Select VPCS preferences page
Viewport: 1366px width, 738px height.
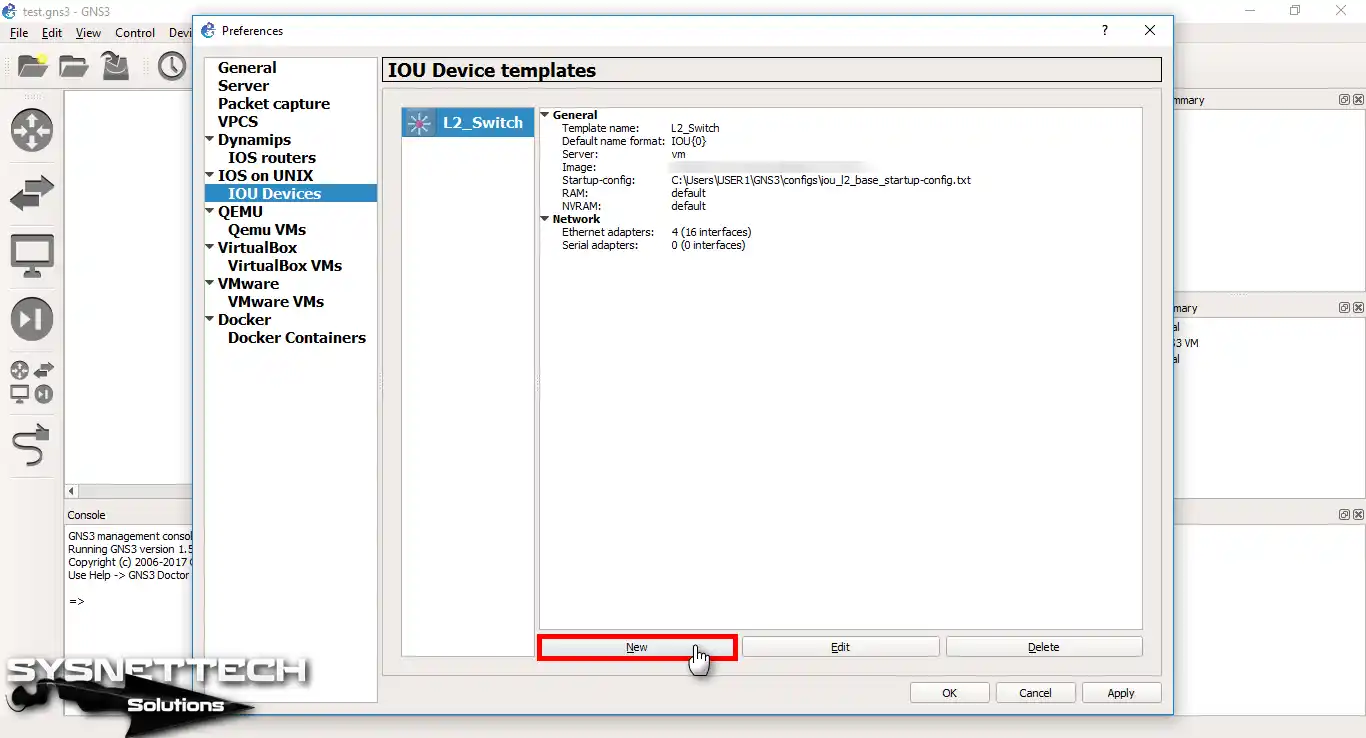(x=238, y=122)
